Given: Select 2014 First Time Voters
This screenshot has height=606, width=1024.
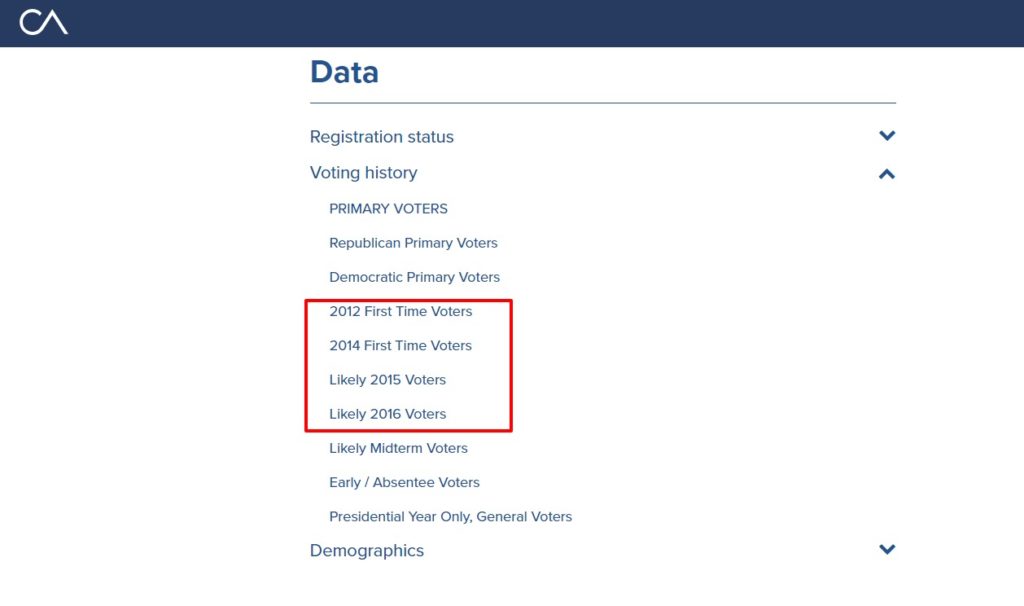Looking at the screenshot, I should pyautogui.click(x=400, y=345).
